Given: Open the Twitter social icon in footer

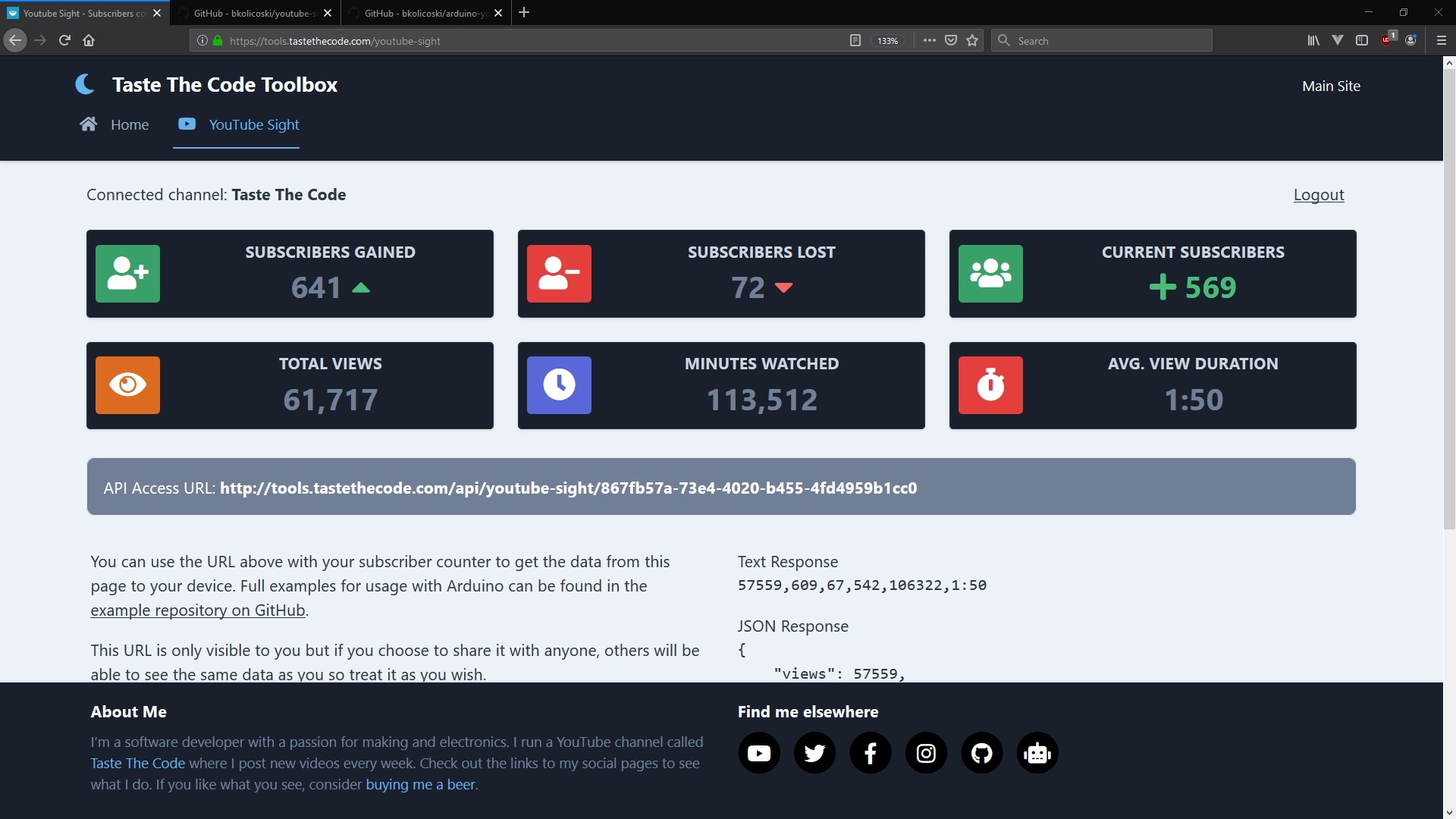Looking at the screenshot, I should tap(814, 753).
